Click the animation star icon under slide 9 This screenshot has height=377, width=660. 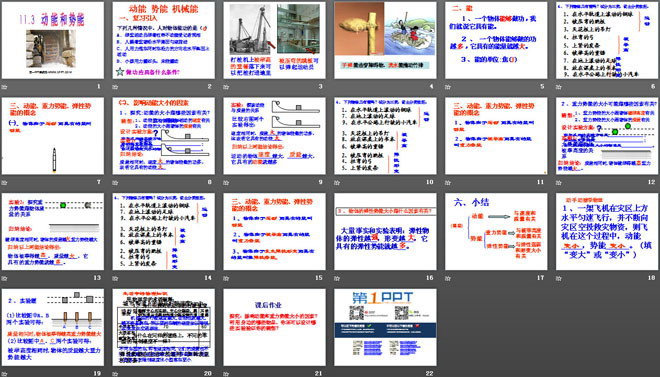(x=226, y=182)
